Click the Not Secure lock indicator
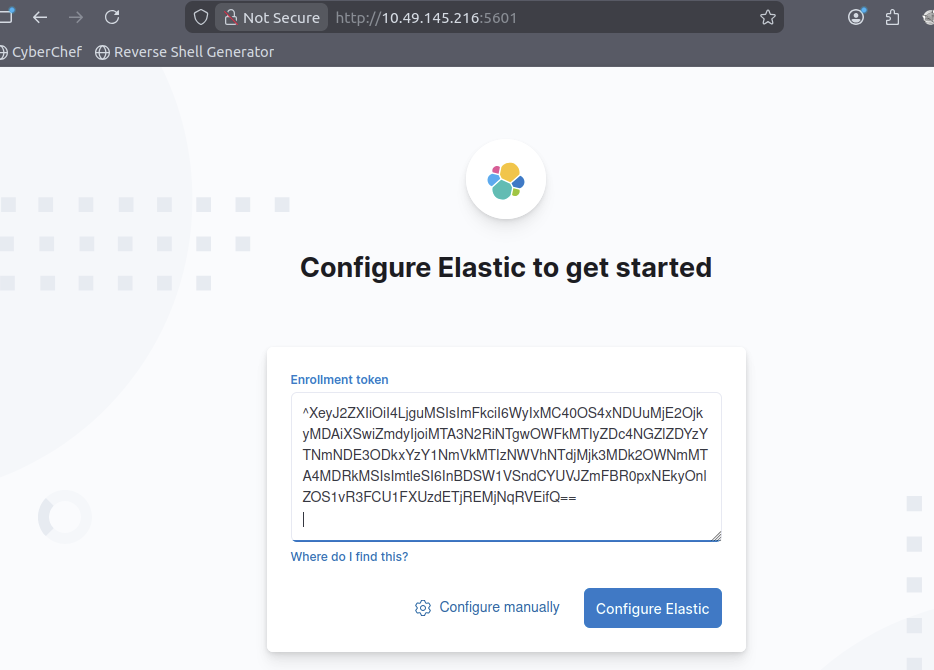This screenshot has width=934, height=670. (x=271, y=17)
